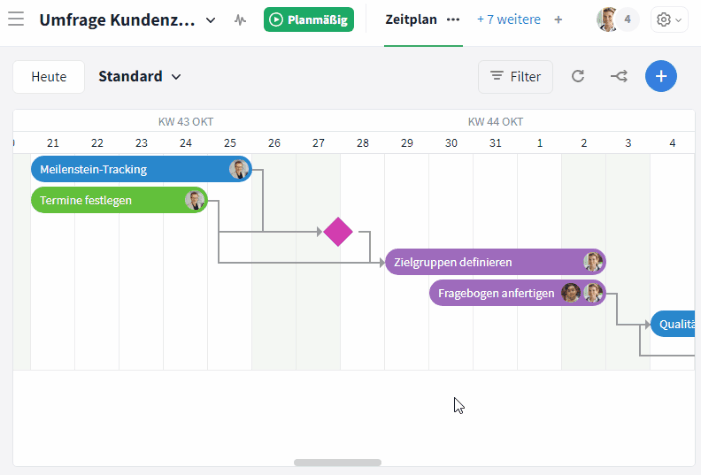Image resolution: width=701 pixels, height=475 pixels.
Task: Click the Heute button
Action: [x=49, y=77]
